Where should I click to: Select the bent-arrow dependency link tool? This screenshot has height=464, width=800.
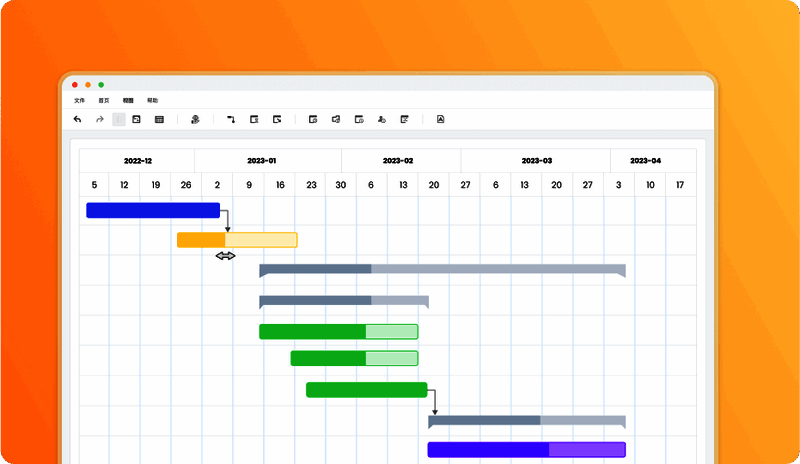(231, 119)
